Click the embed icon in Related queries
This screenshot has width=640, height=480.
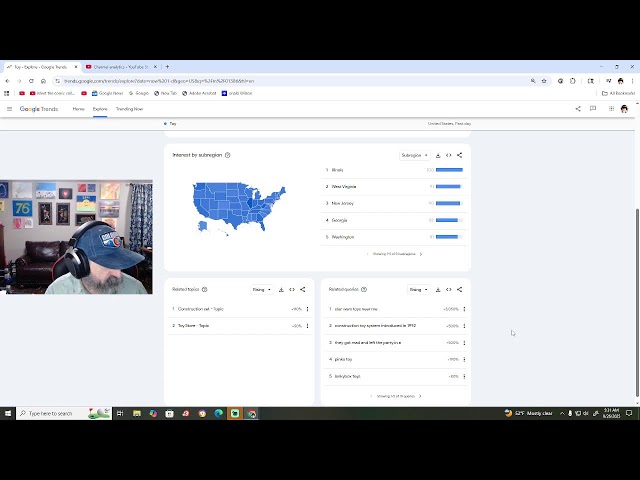click(448, 289)
